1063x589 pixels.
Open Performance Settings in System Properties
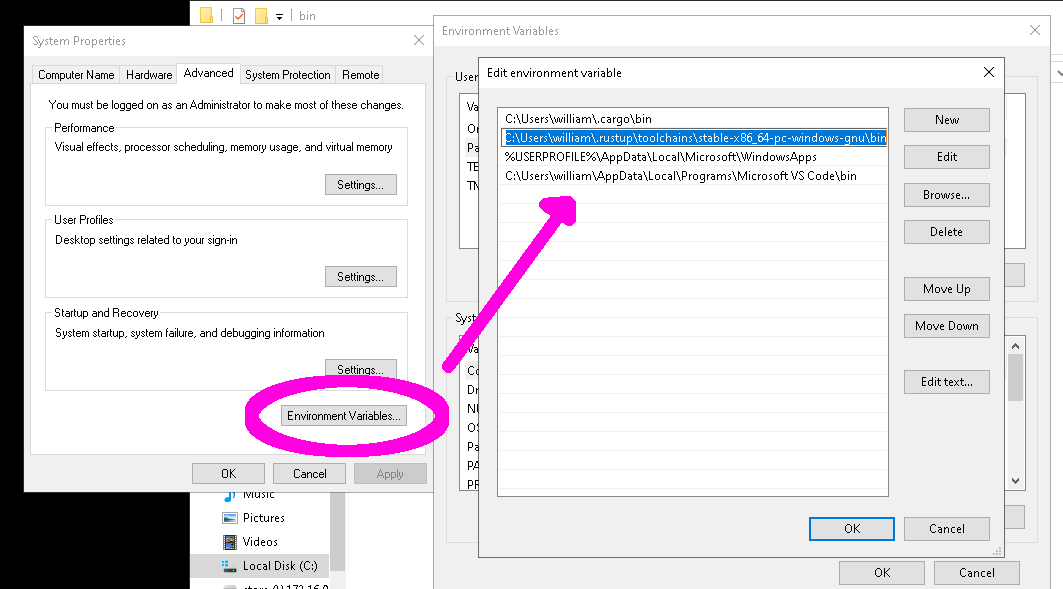[360, 185]
